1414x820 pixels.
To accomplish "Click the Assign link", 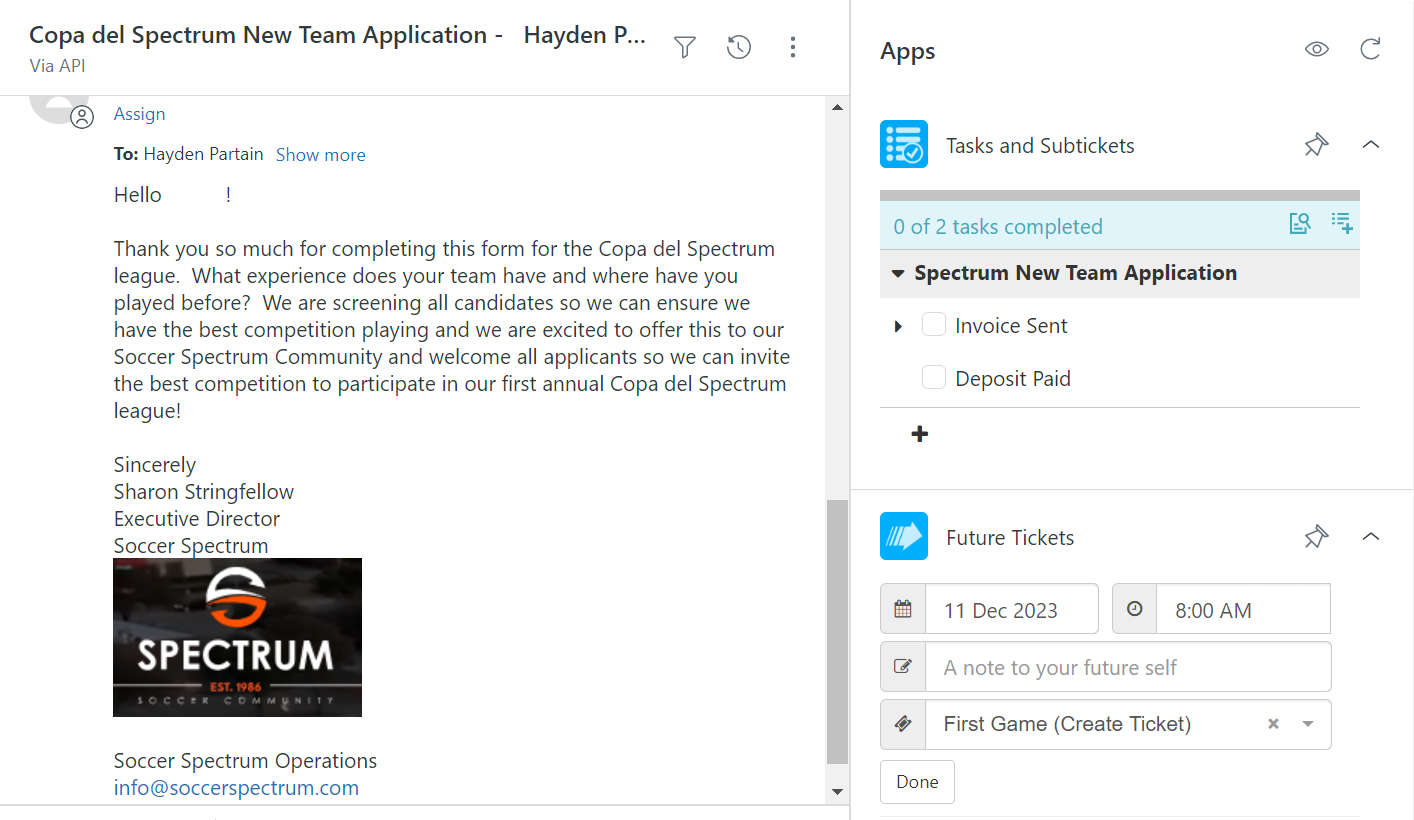I will (x=139, y=114).
